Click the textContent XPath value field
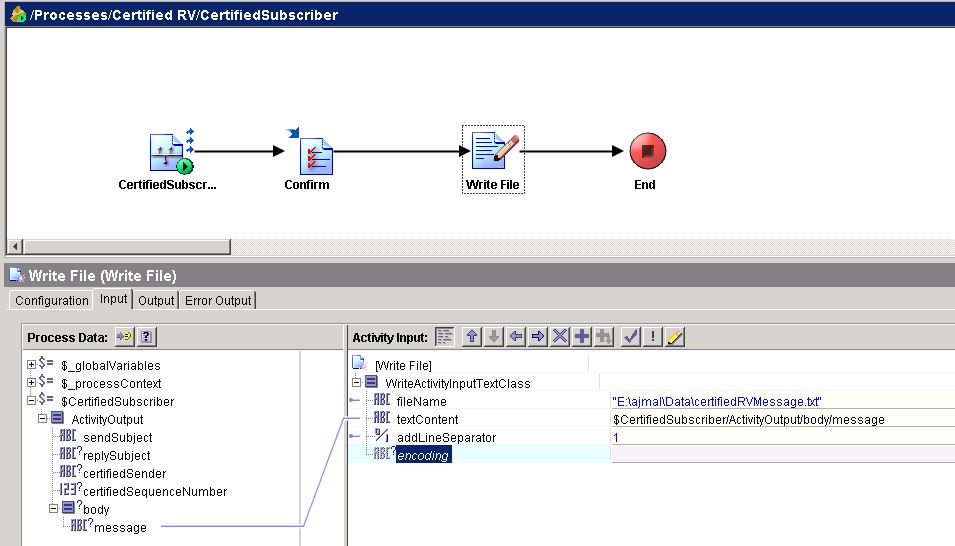This screenshot has width=955, height=546. click(783, 419)
